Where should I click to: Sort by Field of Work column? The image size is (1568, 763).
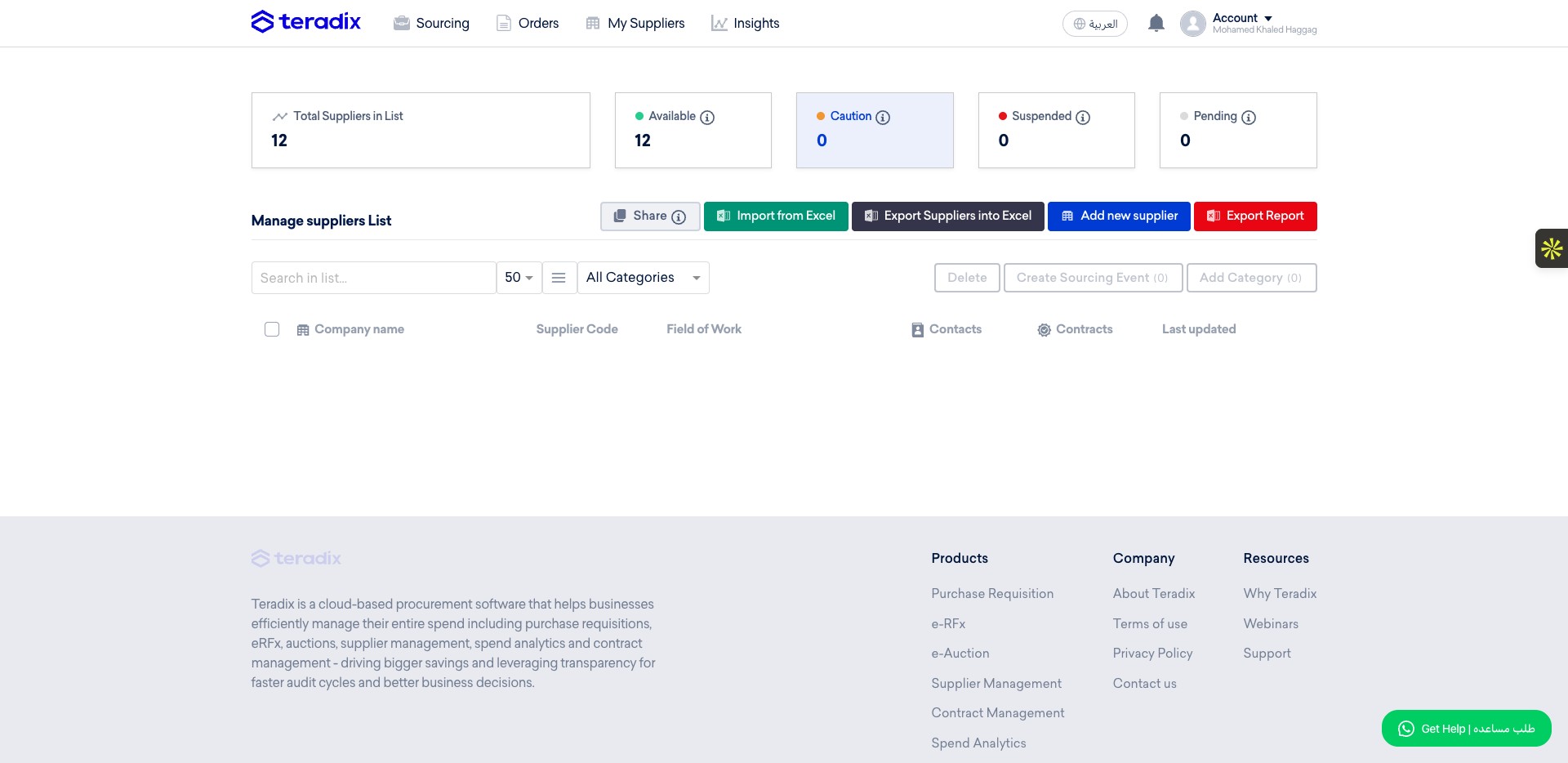tap(704, 329)
